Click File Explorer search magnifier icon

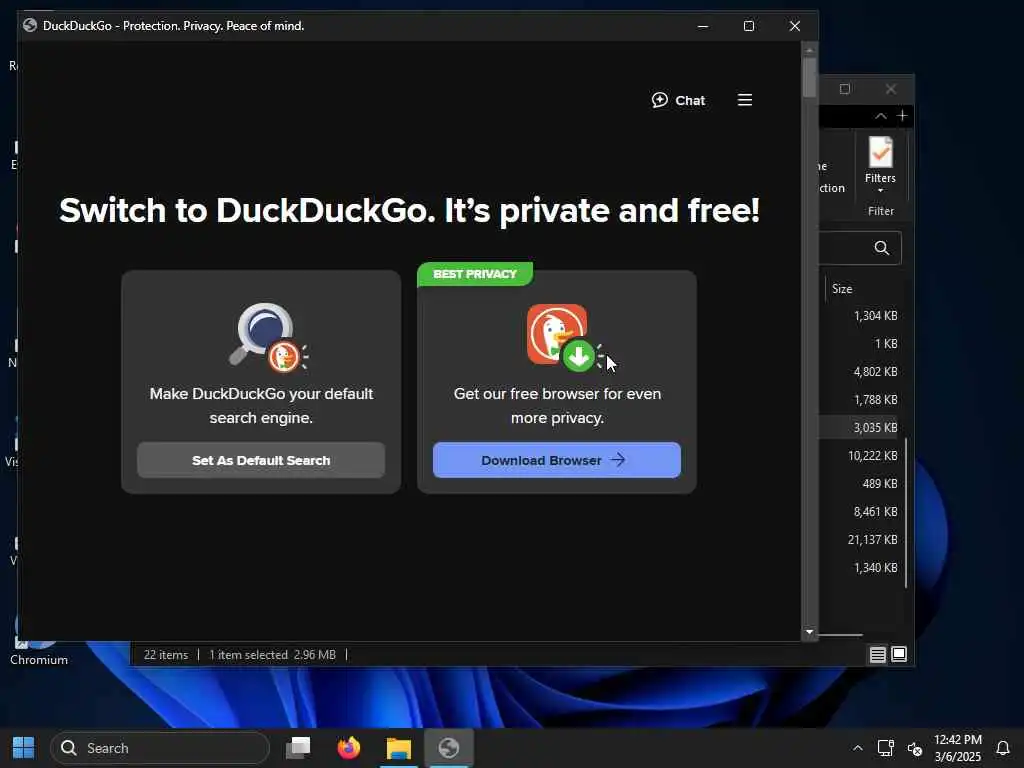click(882, 248)
